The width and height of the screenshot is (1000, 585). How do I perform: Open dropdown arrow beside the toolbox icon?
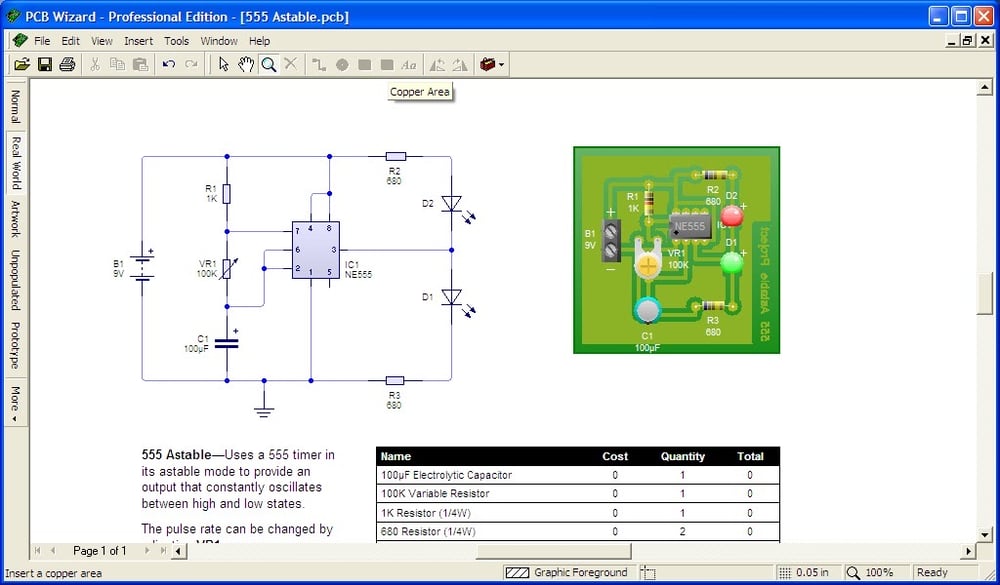point(502,64)
